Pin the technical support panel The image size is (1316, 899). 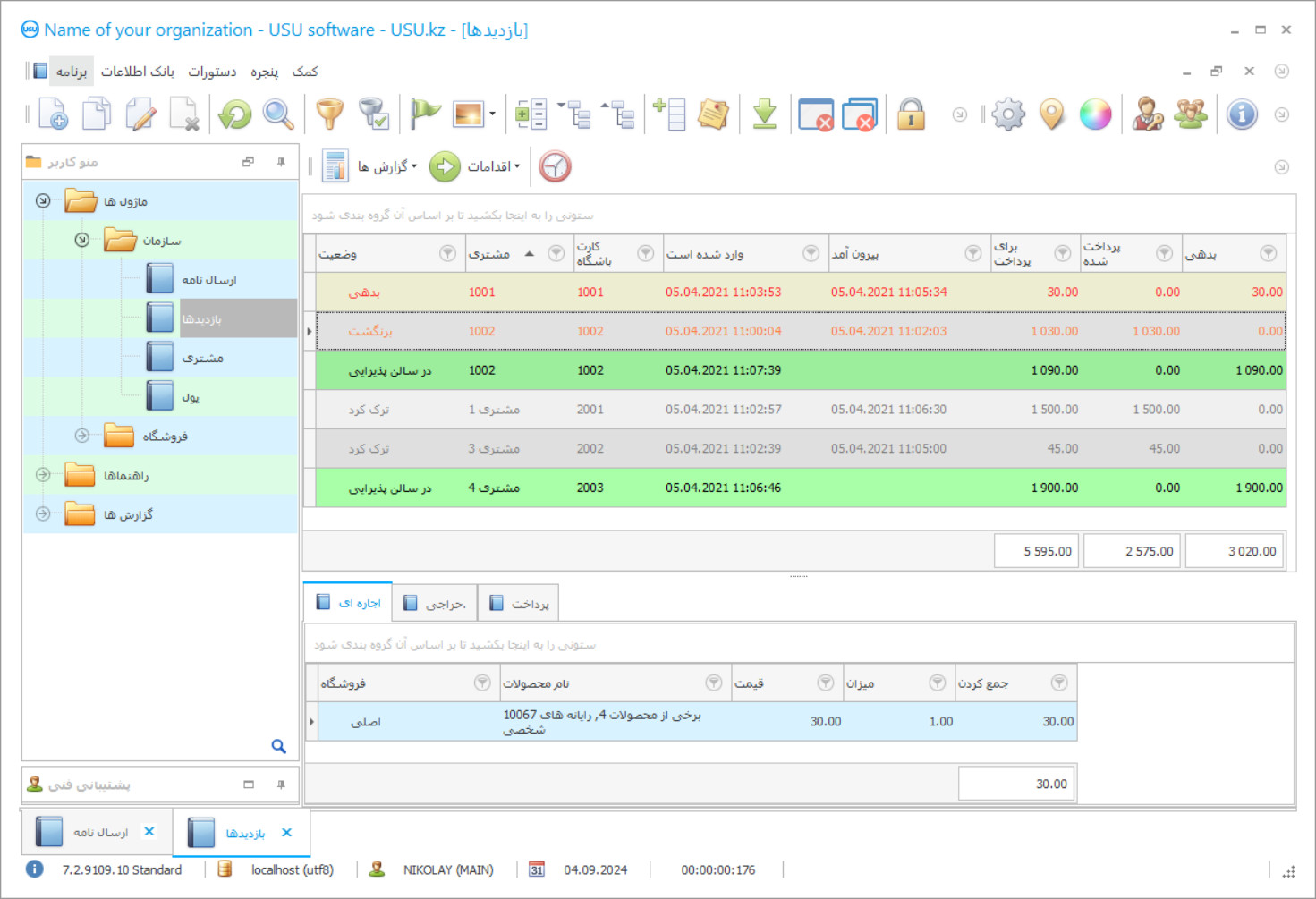281,785
